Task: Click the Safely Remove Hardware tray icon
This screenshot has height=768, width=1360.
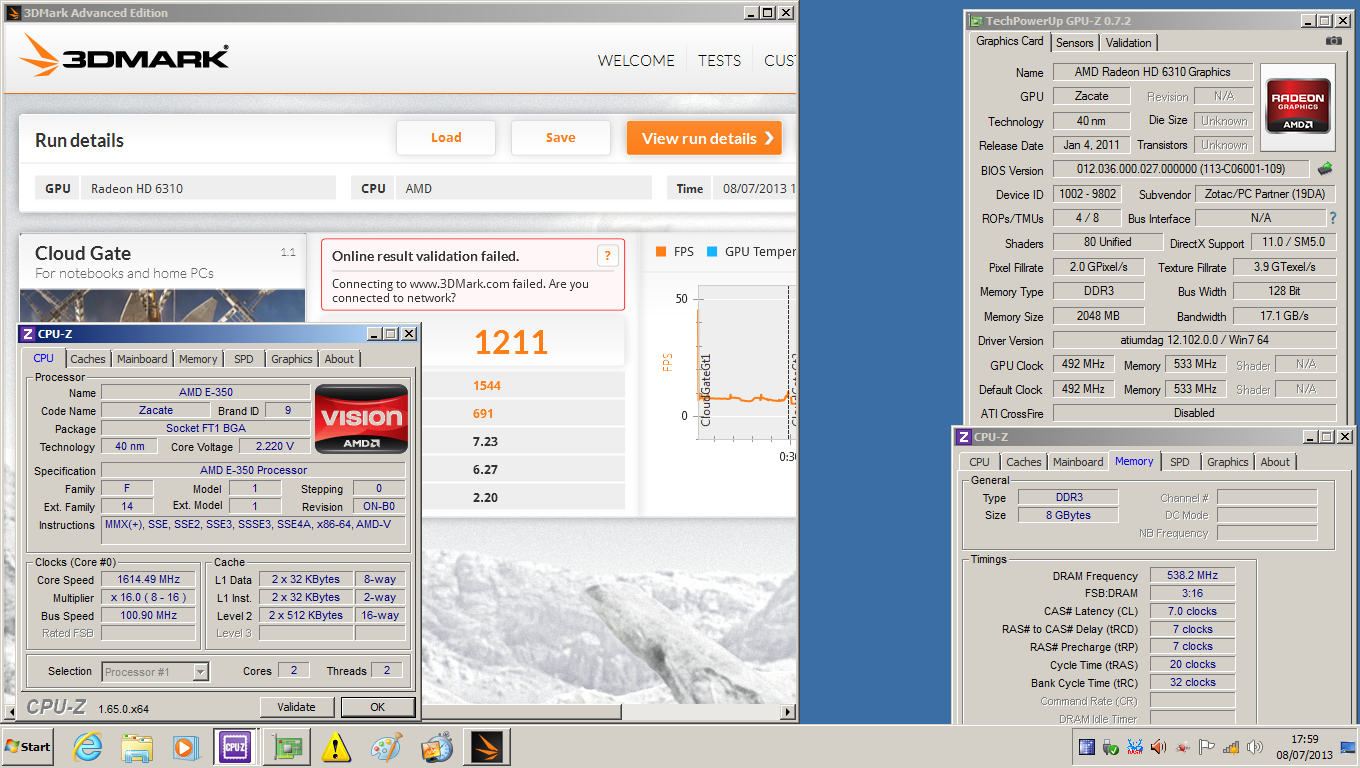Action: tap(1110, 747)
